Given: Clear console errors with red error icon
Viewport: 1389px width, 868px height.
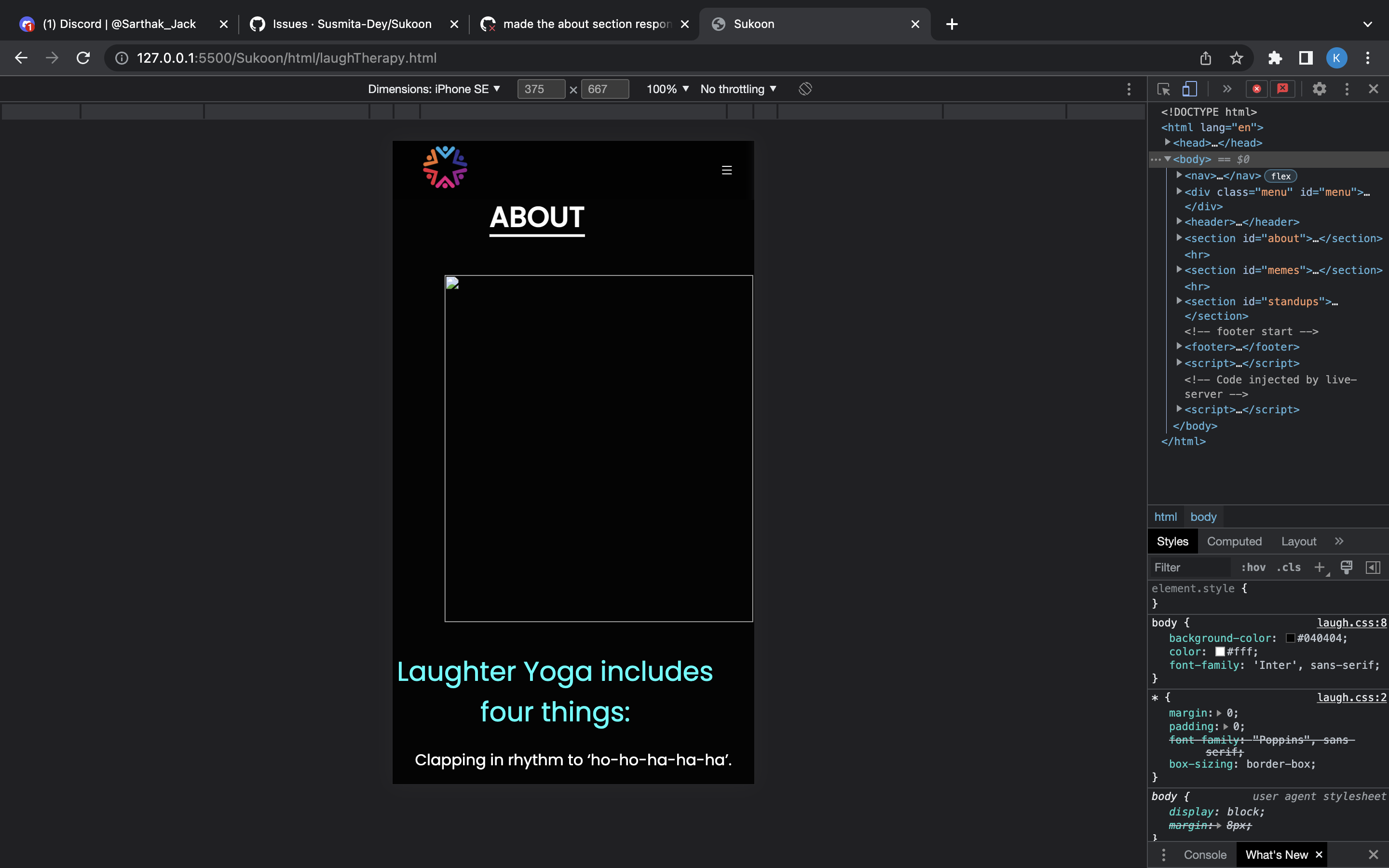Looking at the screenshot, I should pyautogui.click(x=1257, y=88).
